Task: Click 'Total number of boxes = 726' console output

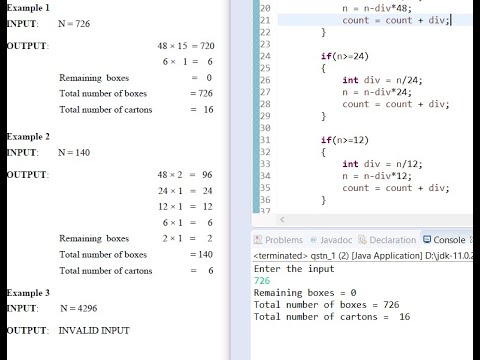Action: click(x=327, y=305)
